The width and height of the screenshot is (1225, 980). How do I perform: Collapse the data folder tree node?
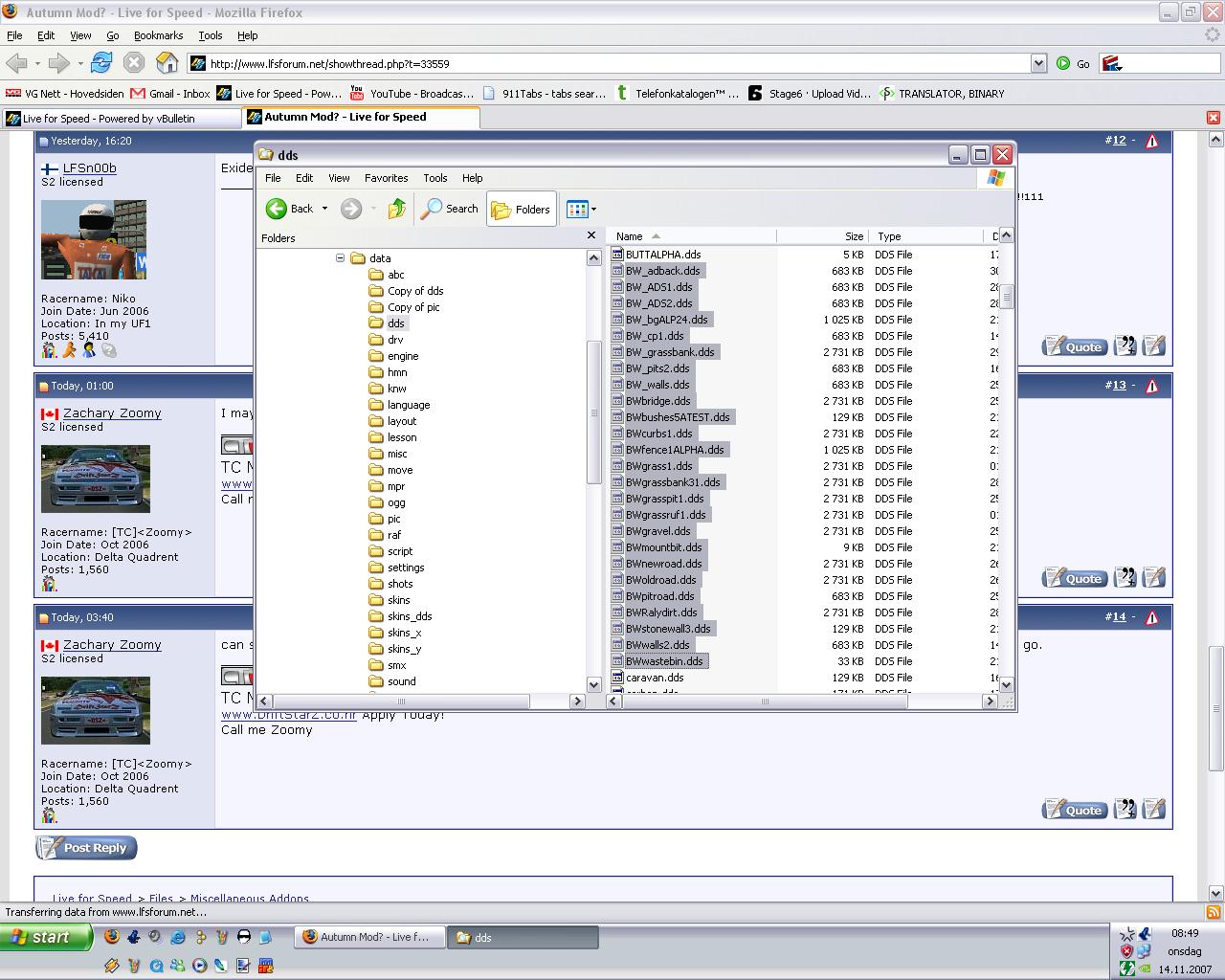pyautogui.click(x=340, y=258)
